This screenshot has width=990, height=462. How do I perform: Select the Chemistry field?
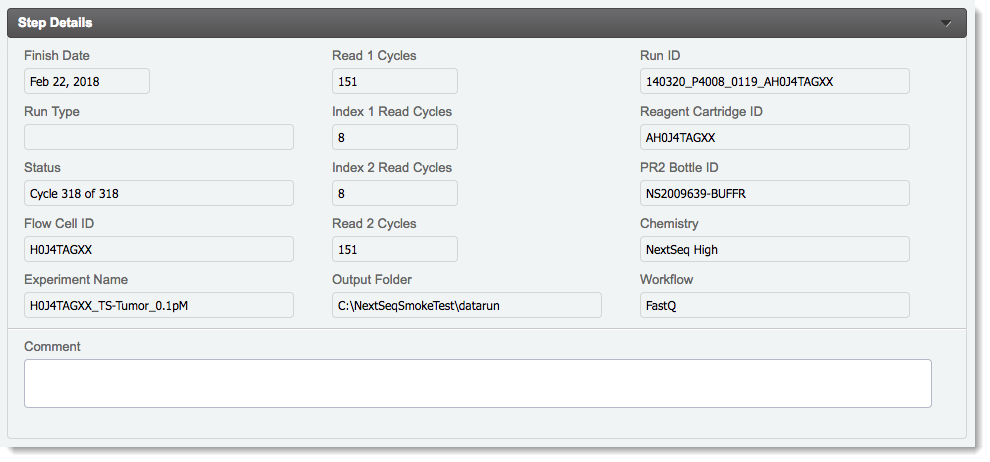pos(775,249)
